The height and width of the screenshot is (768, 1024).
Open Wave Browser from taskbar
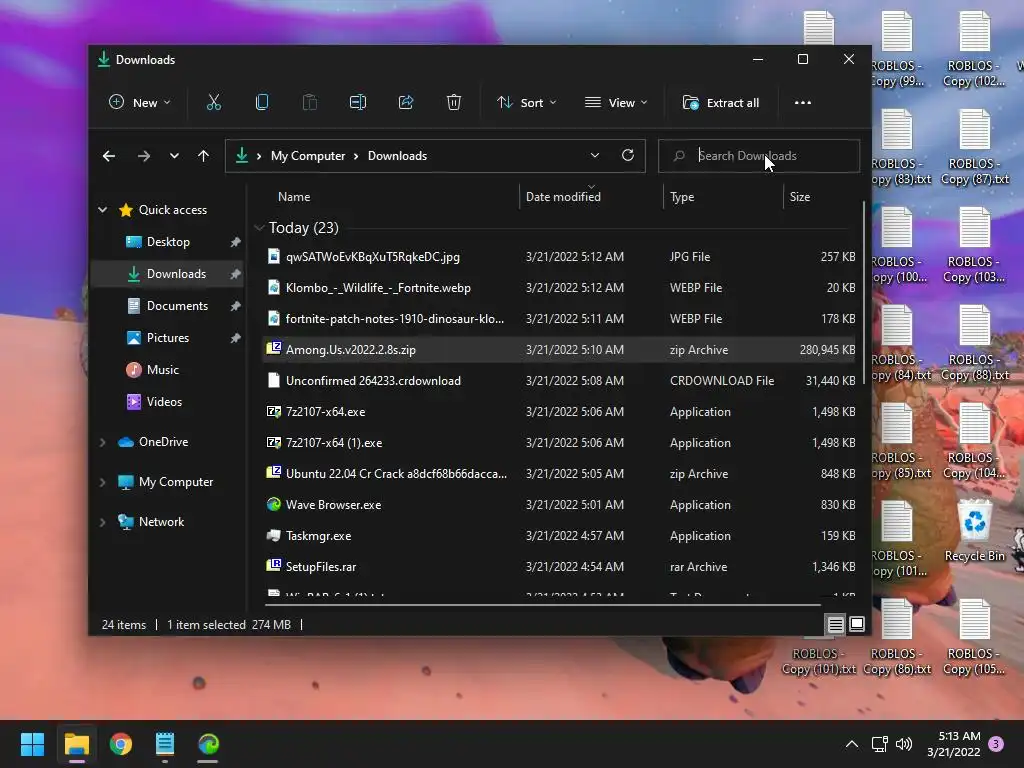208,744
